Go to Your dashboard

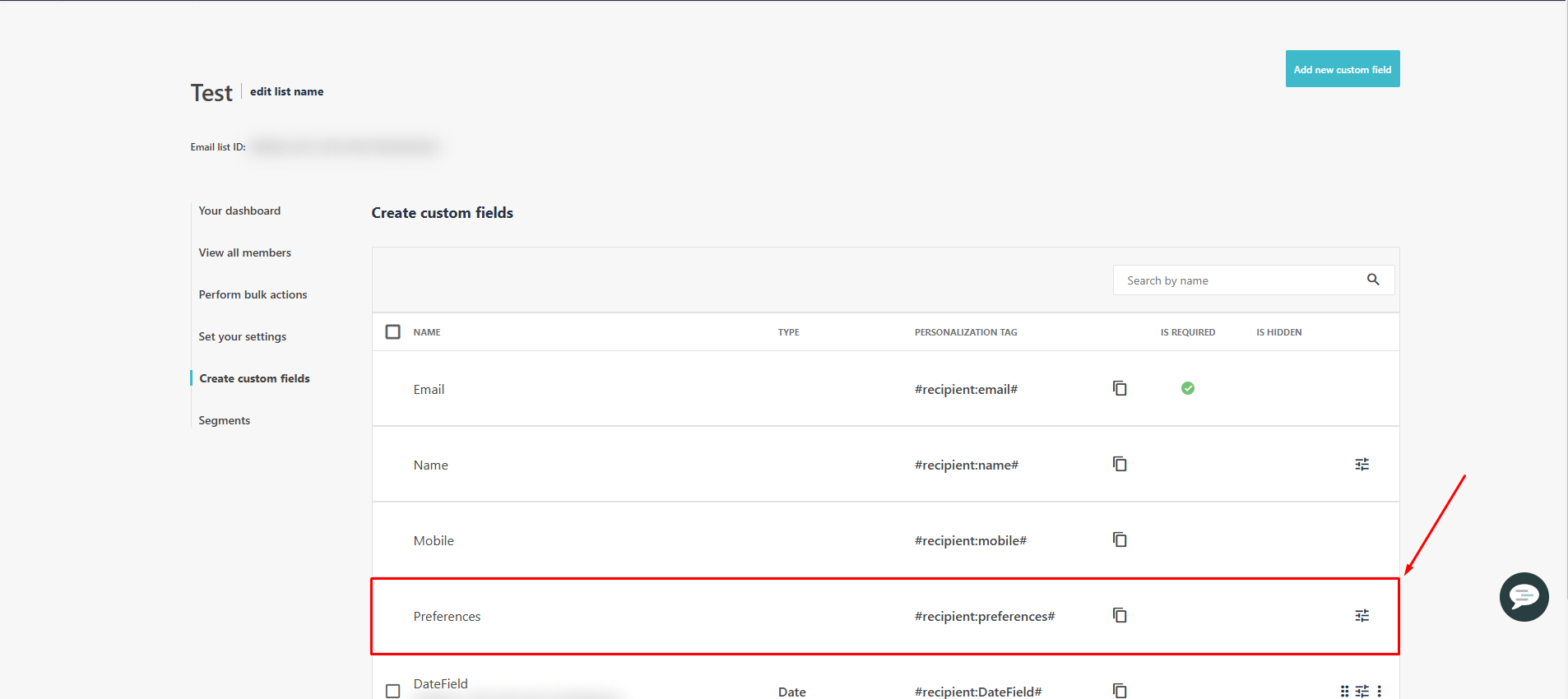pyautogui.click(x=239, y=211)
